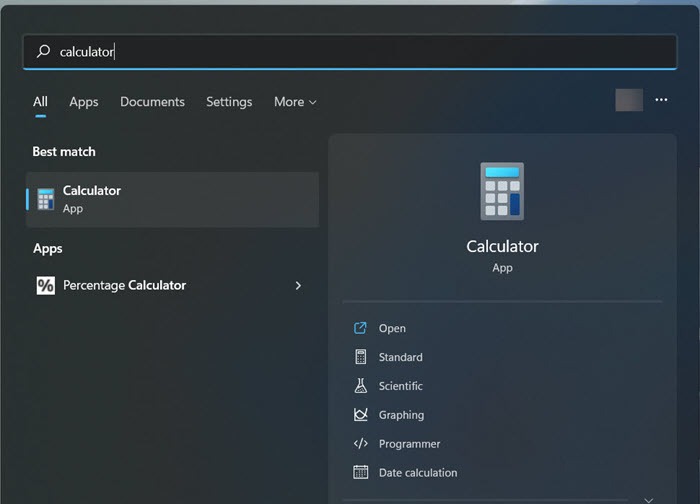Open the three-dot options menu
This screenshot has height=504, width=700.
click(x=661, y=100)
